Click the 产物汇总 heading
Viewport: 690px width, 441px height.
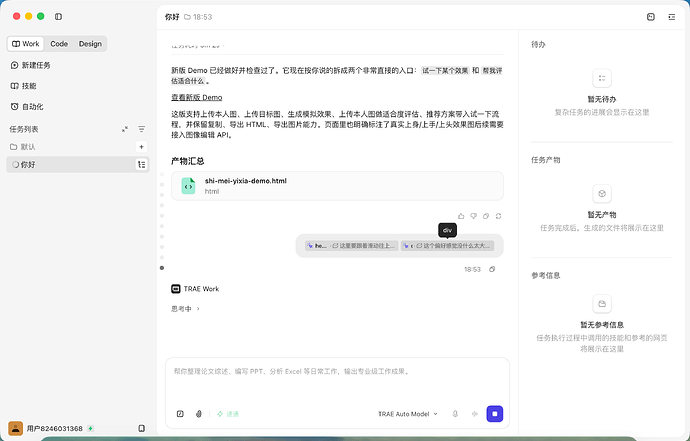click(187, 161)
